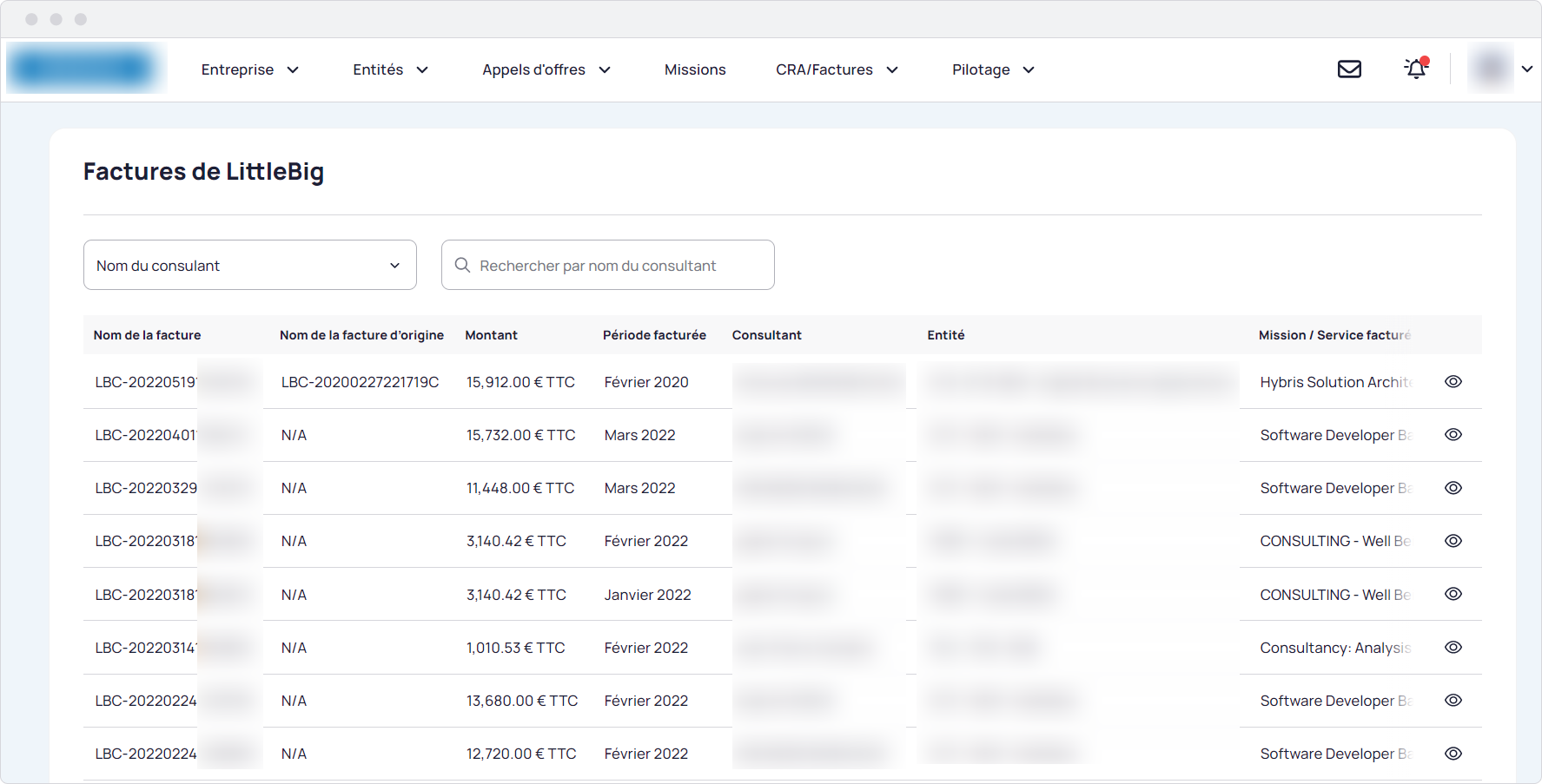Image resolution: width=1542 pixels, height=784 pixels.
Task: Open the Nom du consulant dropdown
Action: [x=250, y=265]
